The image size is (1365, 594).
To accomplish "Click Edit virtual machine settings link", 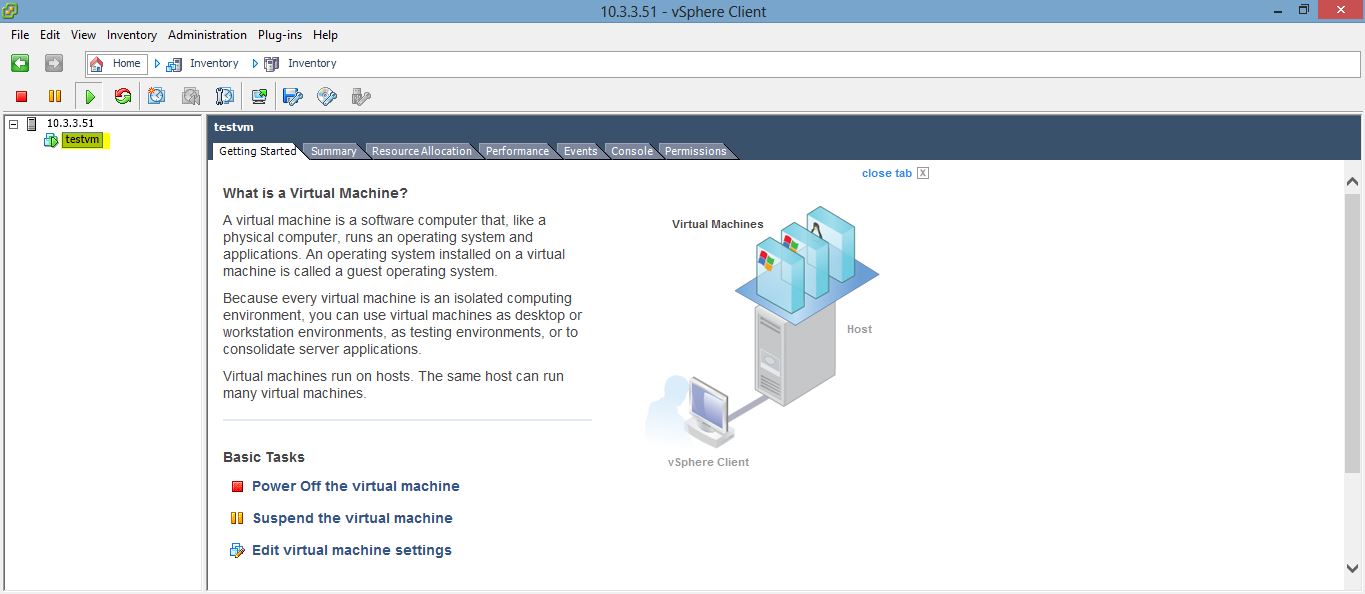I will [351, 549].
